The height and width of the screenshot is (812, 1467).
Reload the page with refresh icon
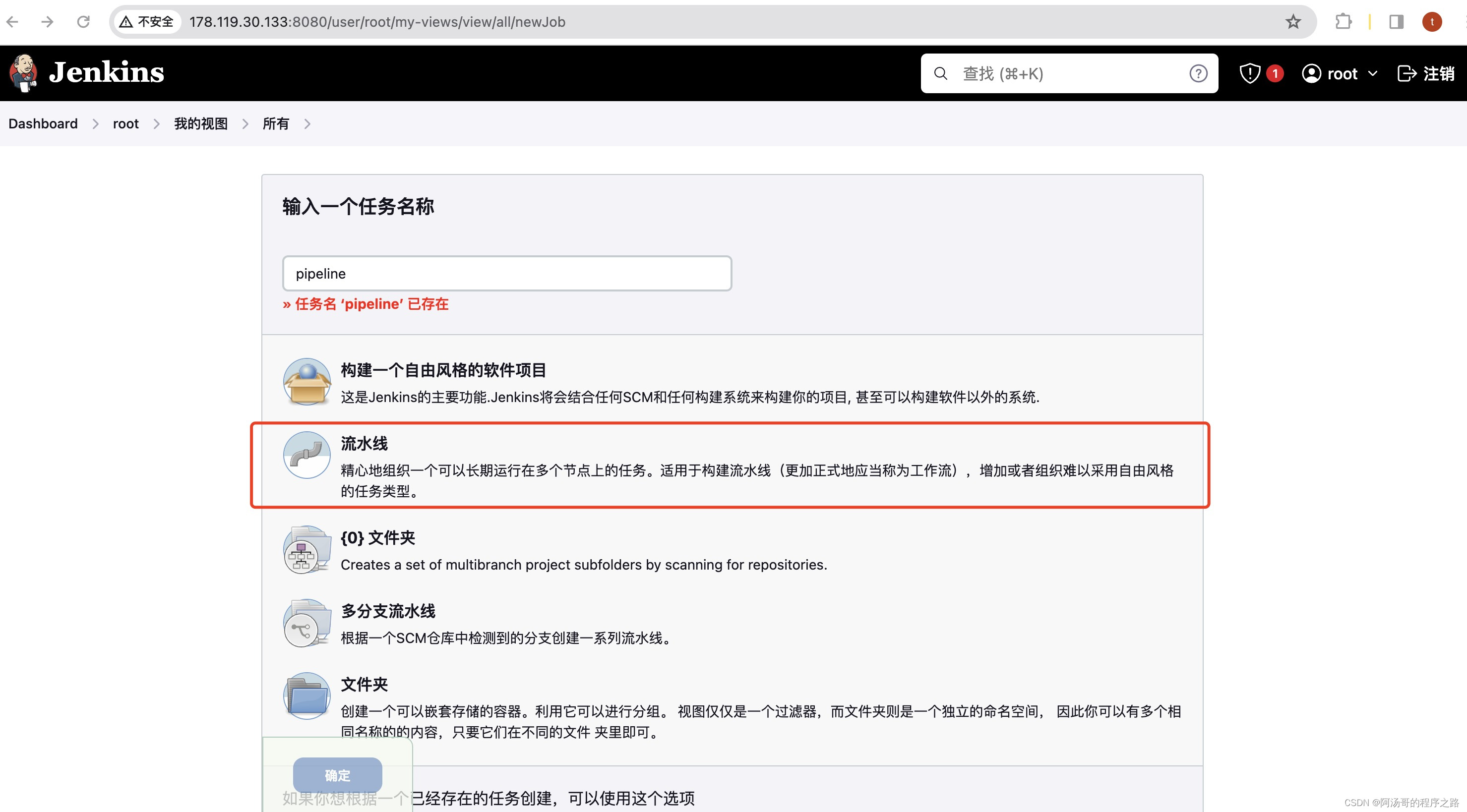(x=83, y=22)
